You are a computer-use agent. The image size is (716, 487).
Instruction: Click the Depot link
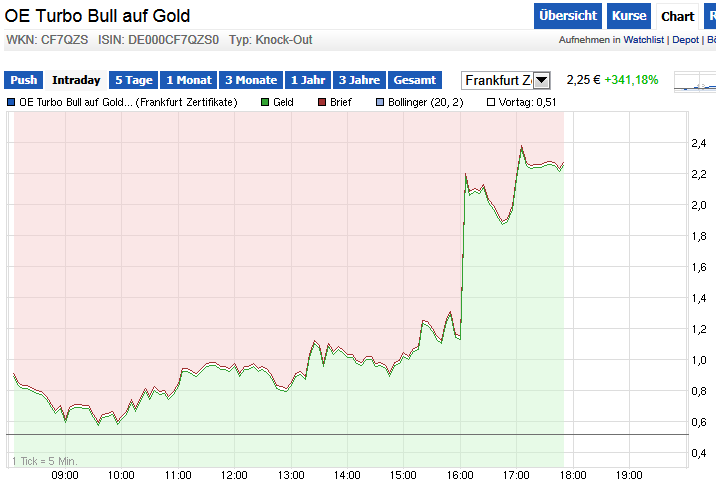pos(685,40)
